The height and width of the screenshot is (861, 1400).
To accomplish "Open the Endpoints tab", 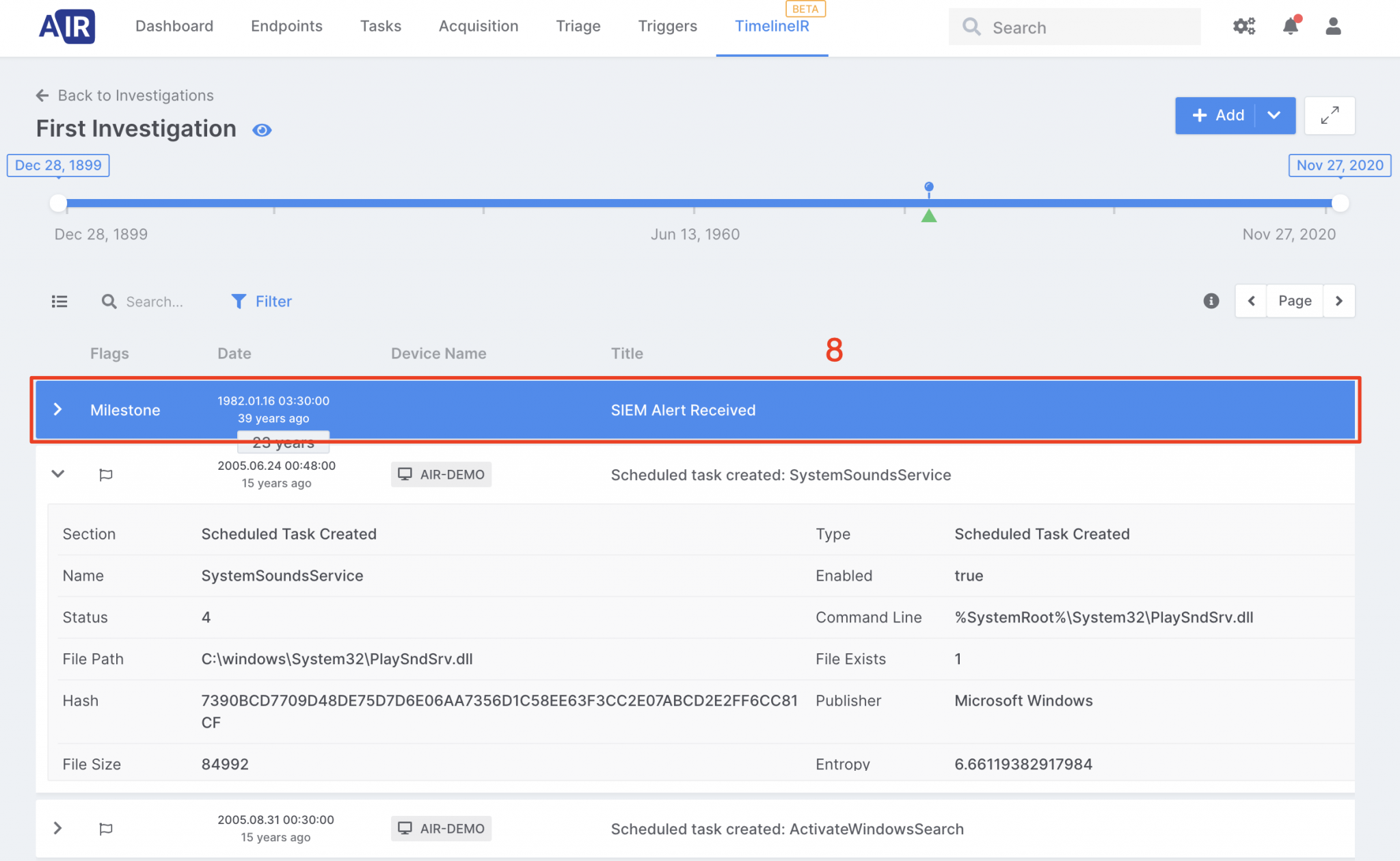I will click(286, 26).
